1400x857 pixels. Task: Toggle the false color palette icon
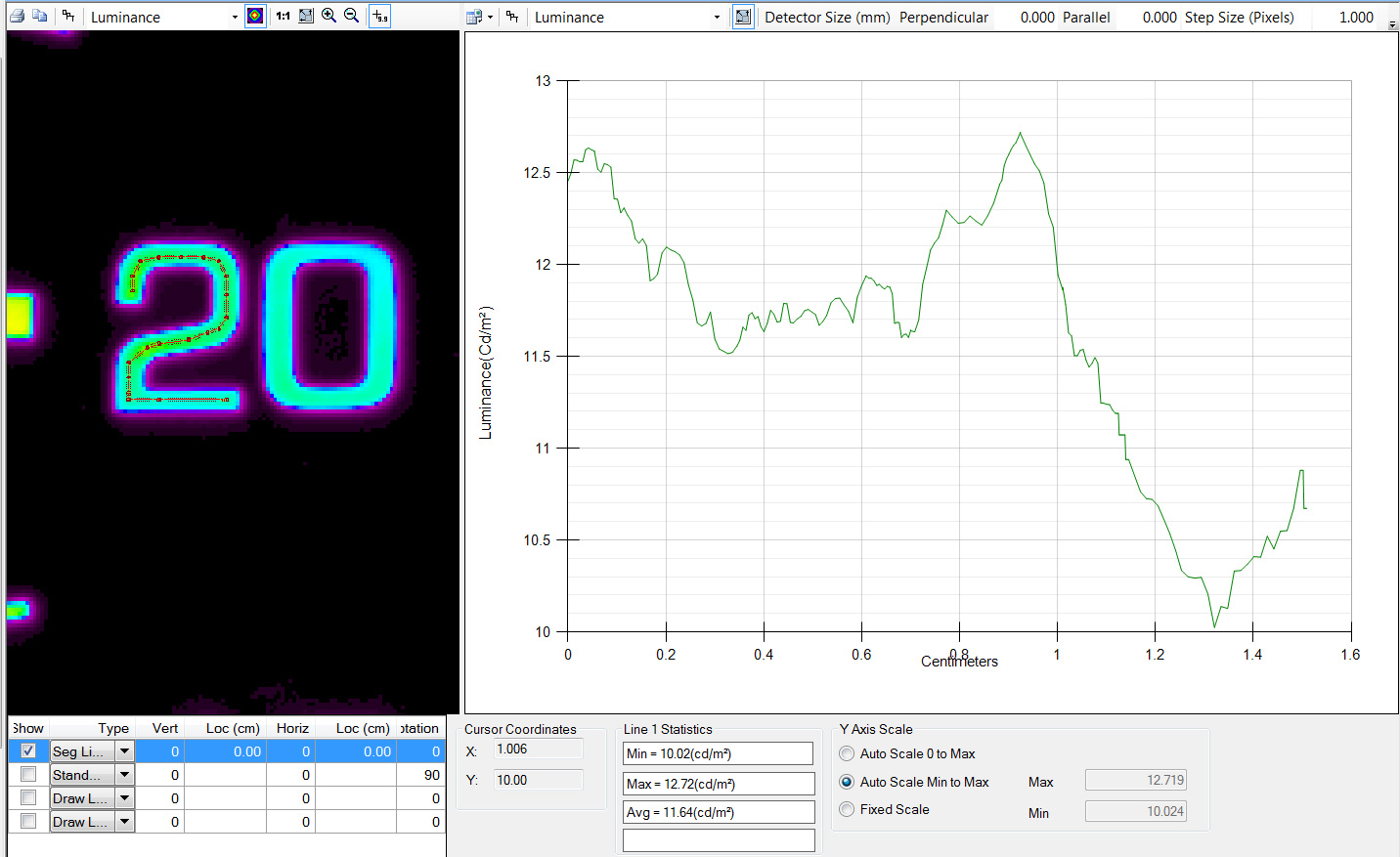coord(255,17)
